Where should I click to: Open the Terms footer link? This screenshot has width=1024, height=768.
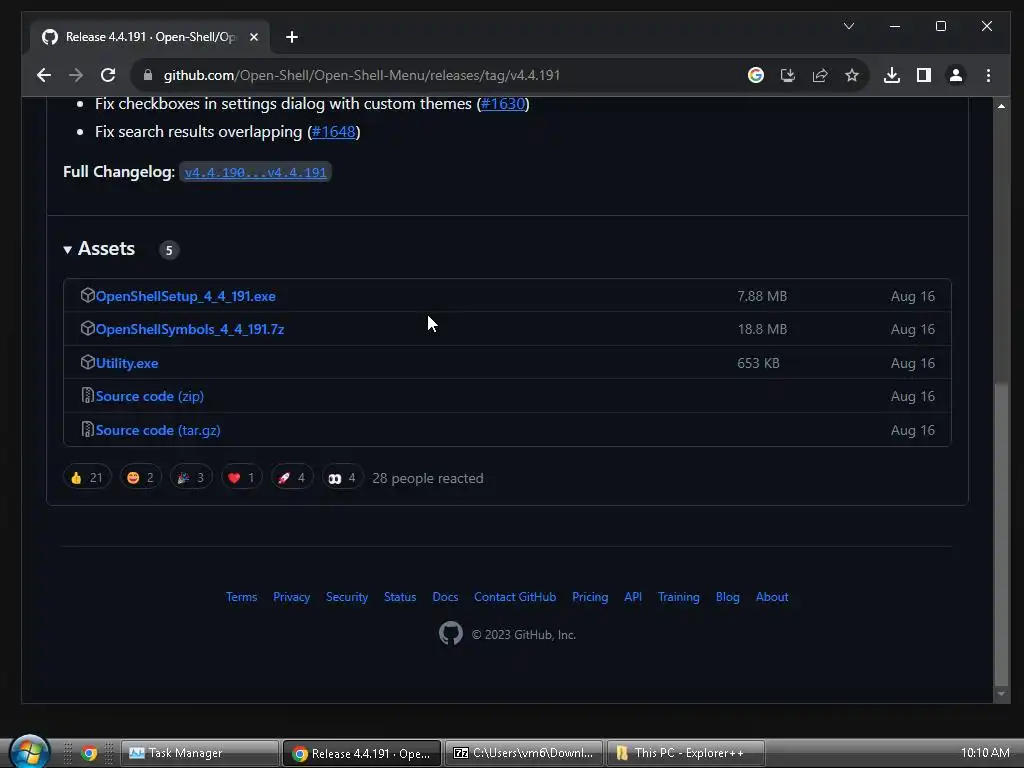[x=242, y=597]
